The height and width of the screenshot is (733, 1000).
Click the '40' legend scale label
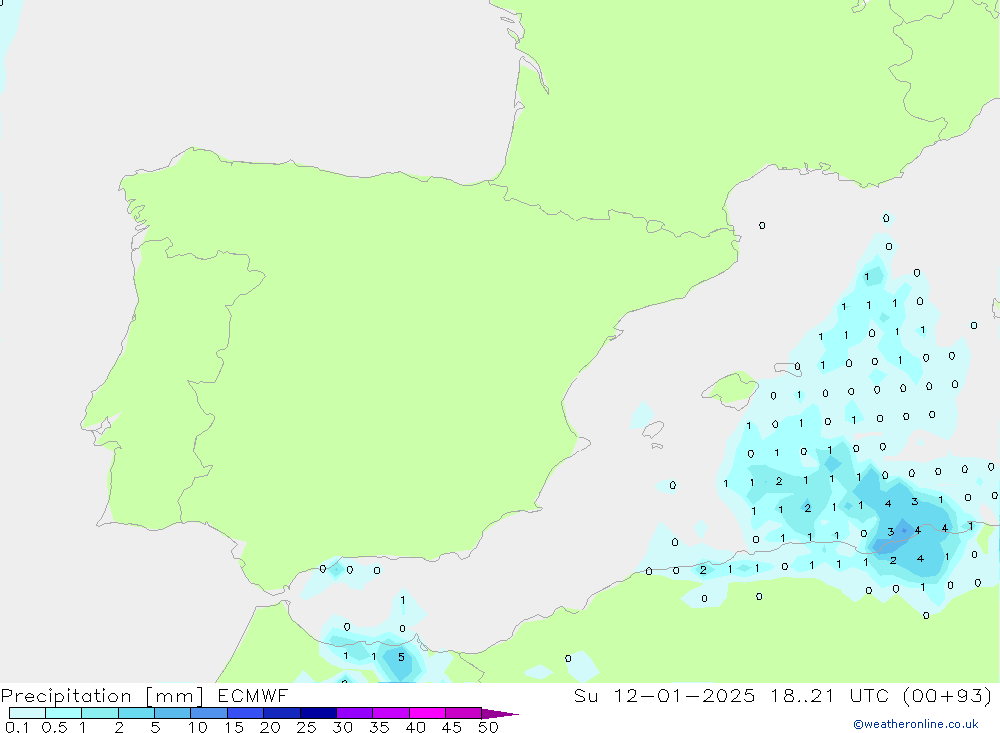416,727
